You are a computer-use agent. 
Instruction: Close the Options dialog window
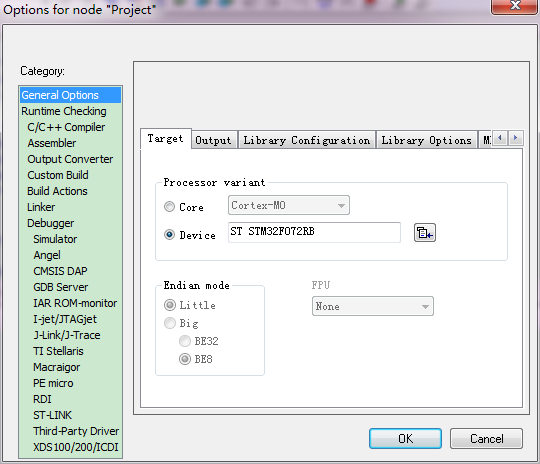coord(515,6)
